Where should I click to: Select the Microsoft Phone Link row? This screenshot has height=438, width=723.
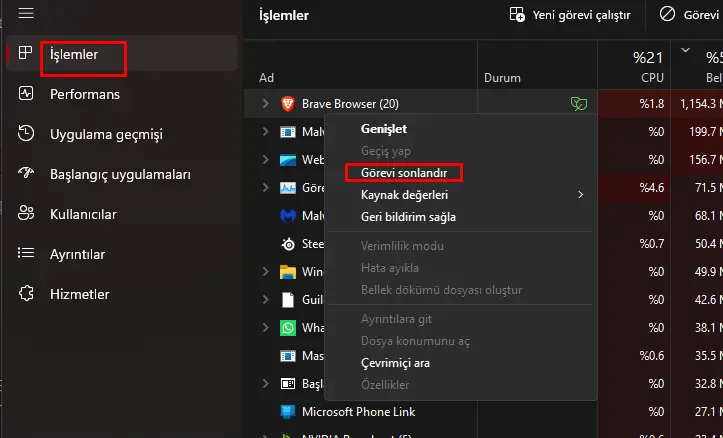[x=483, y=412]
